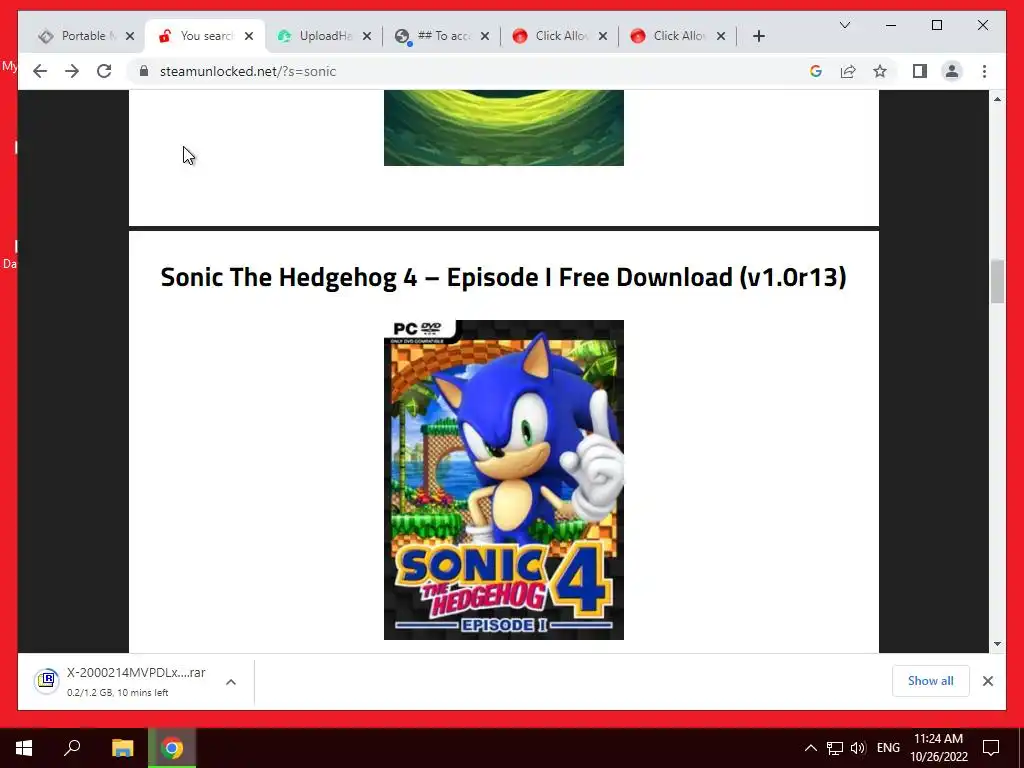Reload the steamunlocked page

(104, 71)
